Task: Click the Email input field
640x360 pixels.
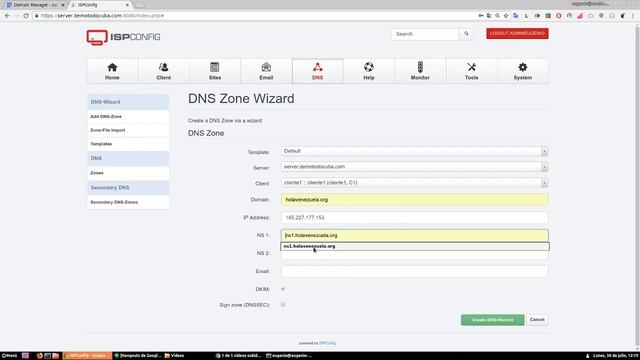Action: 415,271
